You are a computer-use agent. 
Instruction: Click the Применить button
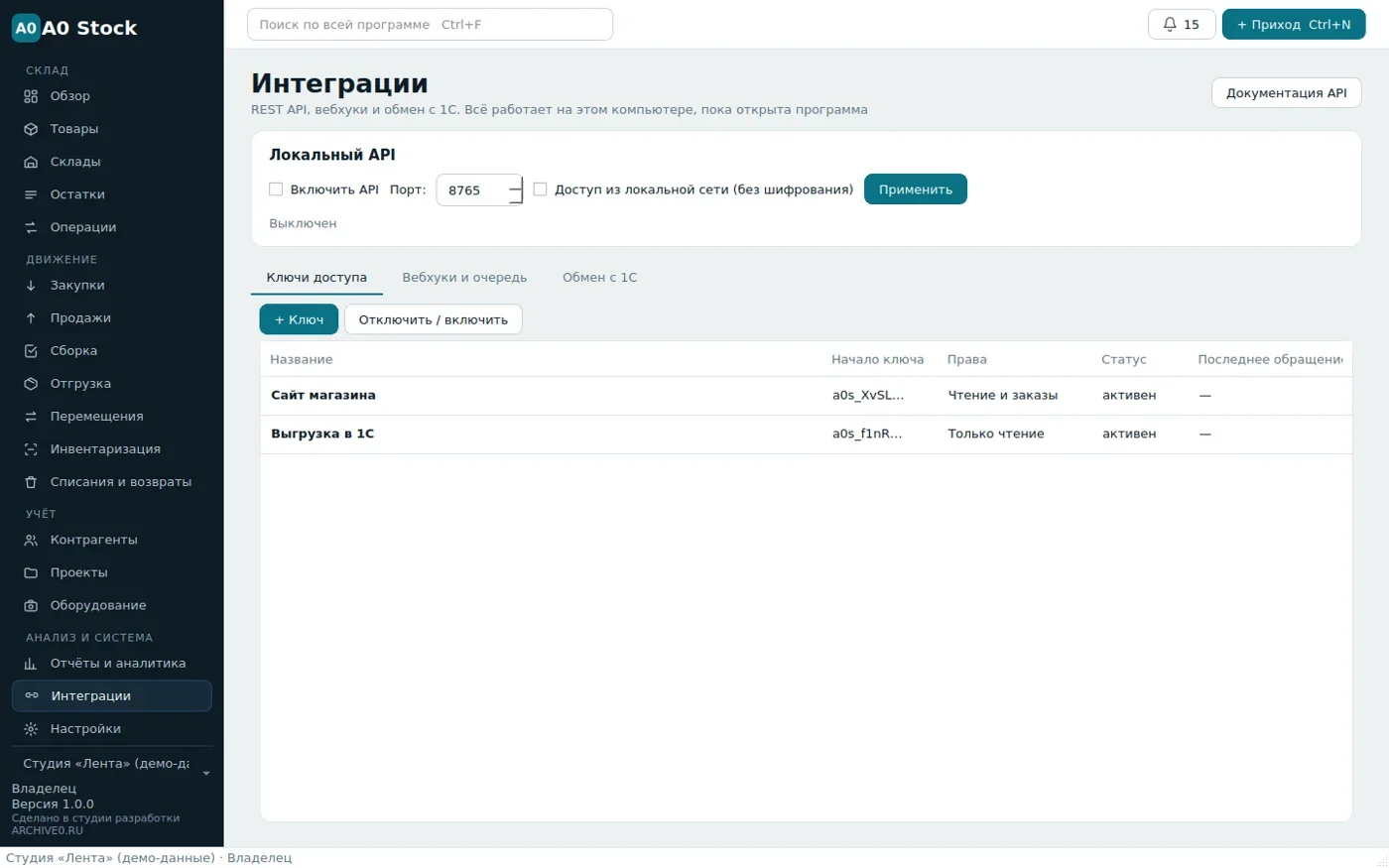point(916,189)
